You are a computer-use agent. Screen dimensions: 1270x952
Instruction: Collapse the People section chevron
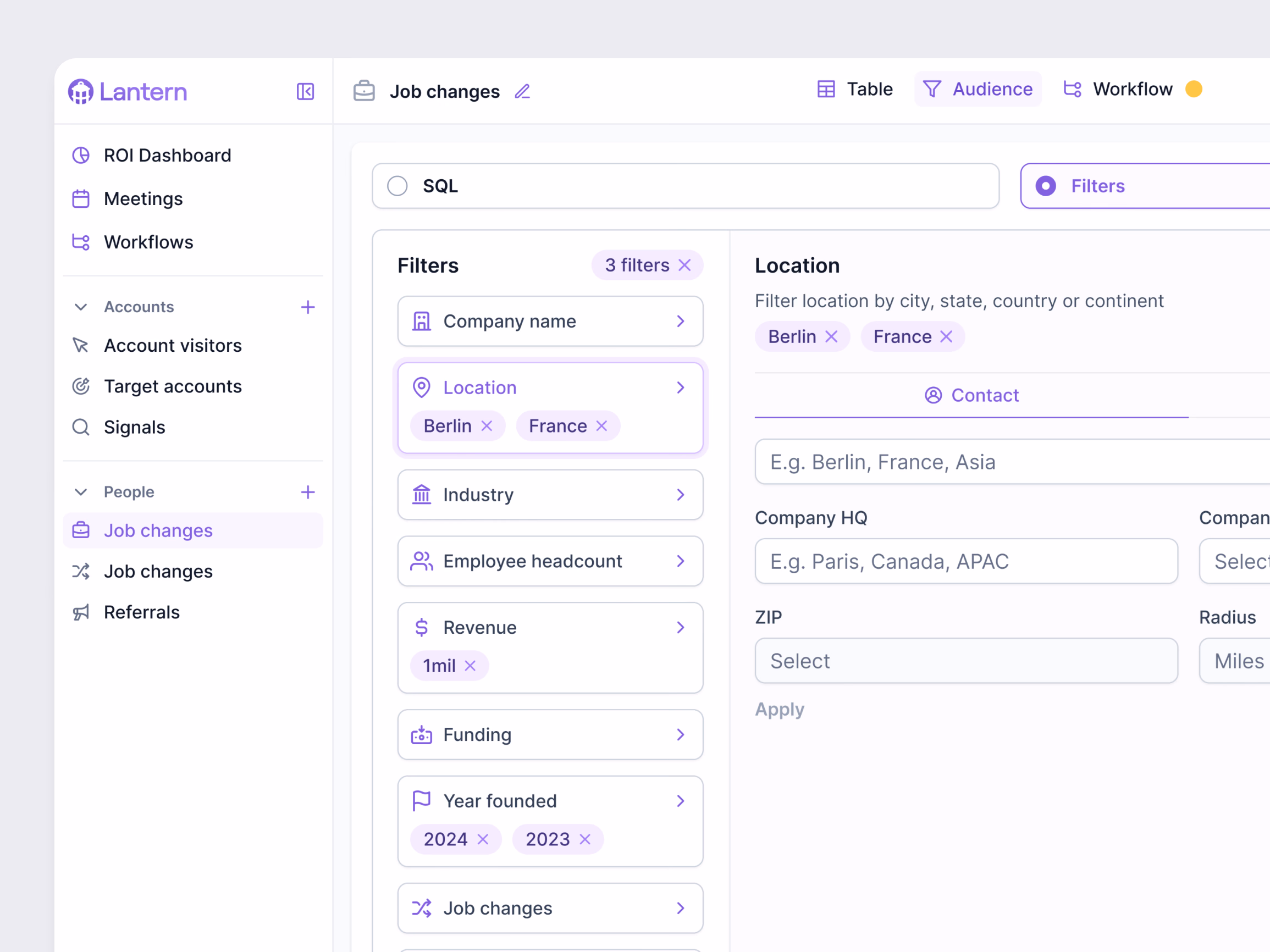point(80,492)
